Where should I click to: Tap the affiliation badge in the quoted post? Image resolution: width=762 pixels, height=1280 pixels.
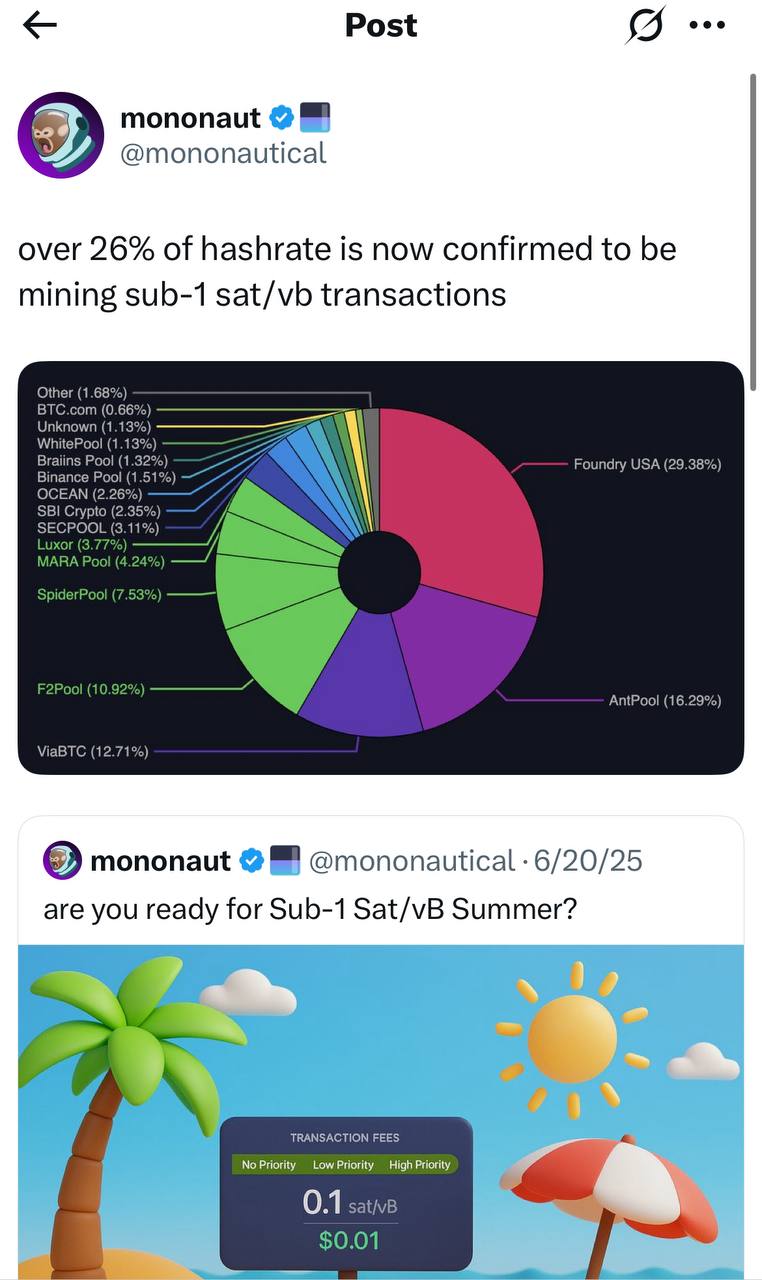click(x=285, y=860)
